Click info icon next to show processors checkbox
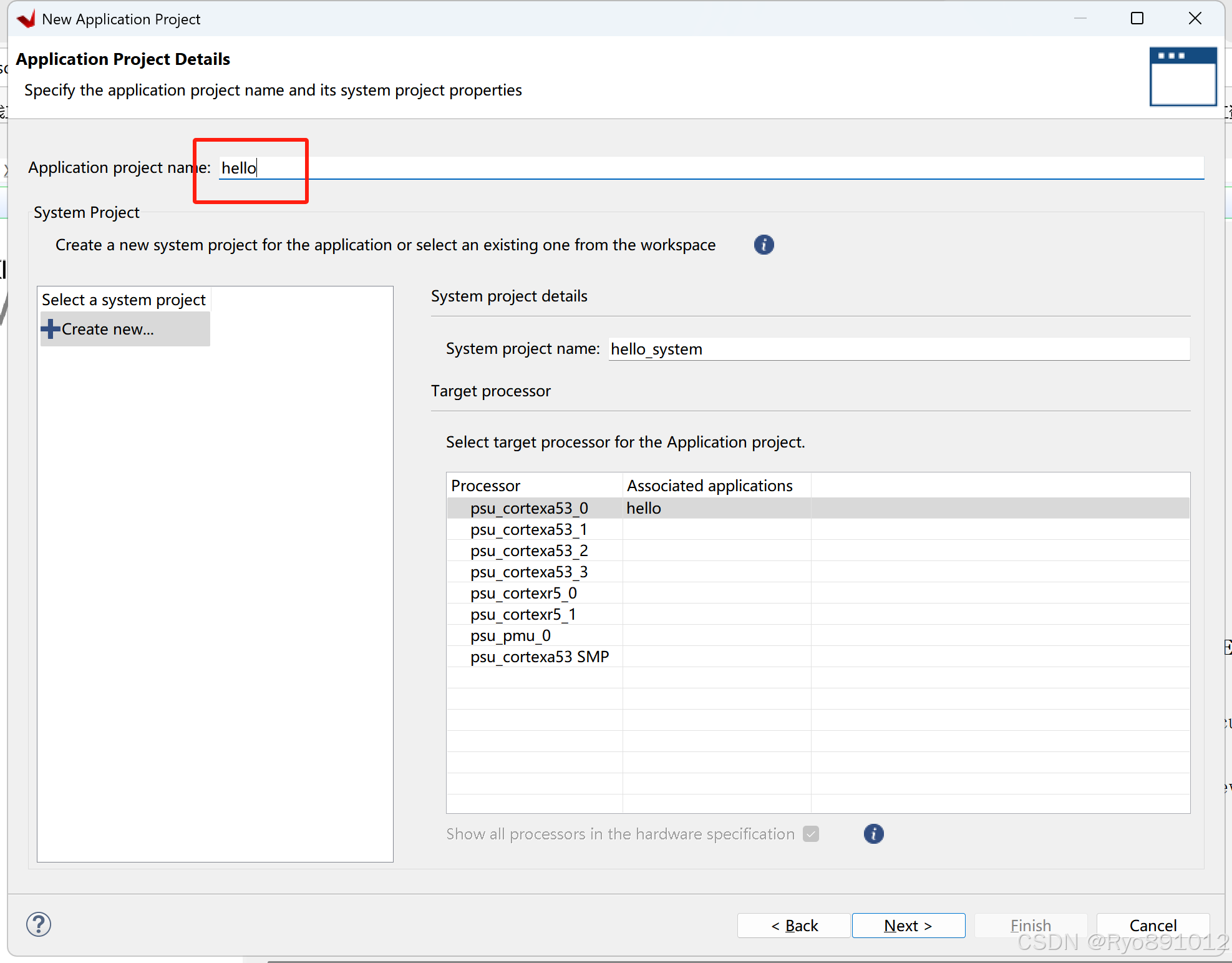The width and height of the screenshot is (1232, 963). point(873,834)
